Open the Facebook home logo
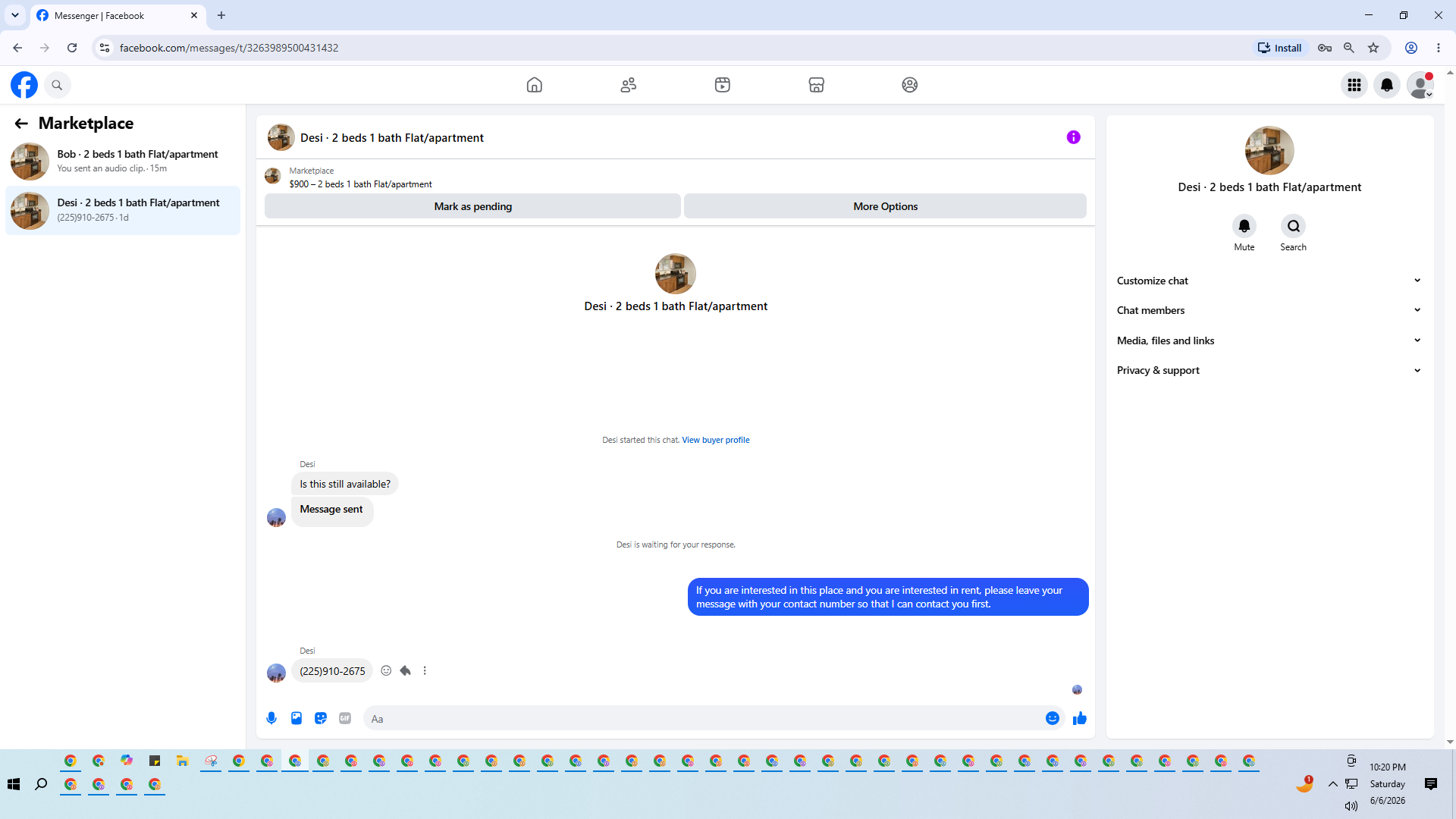Image resolution: width=1456 pixels, height=819 pixels. pyautogui.click(x=24, y=85)
